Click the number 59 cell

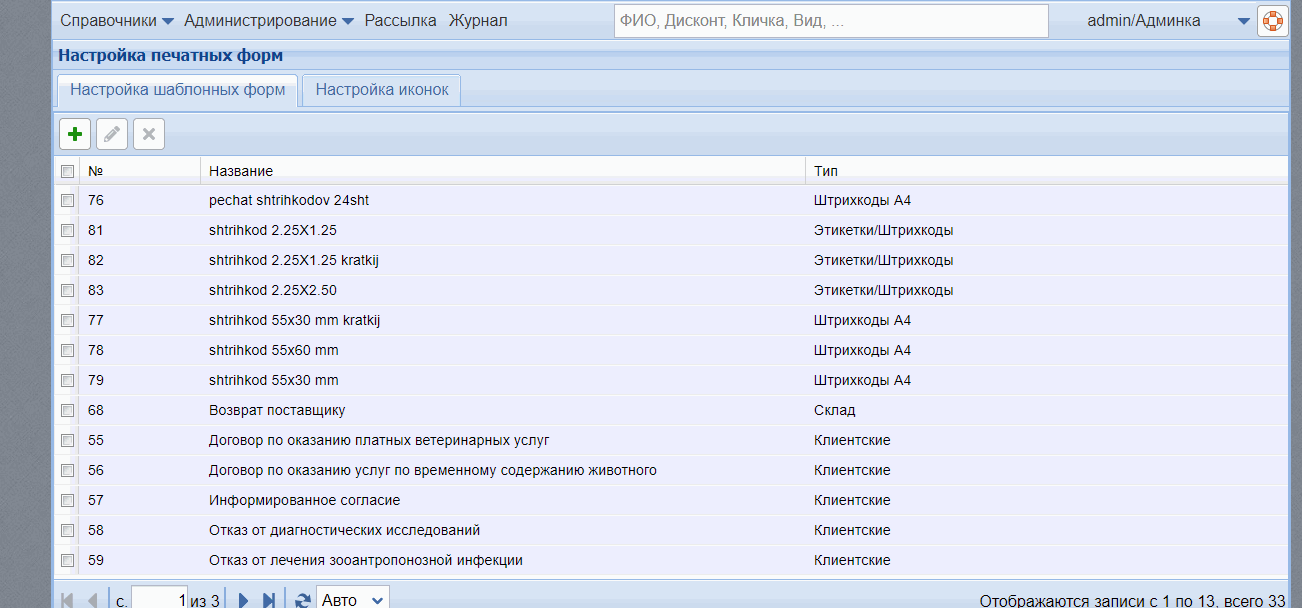[96, 560]
